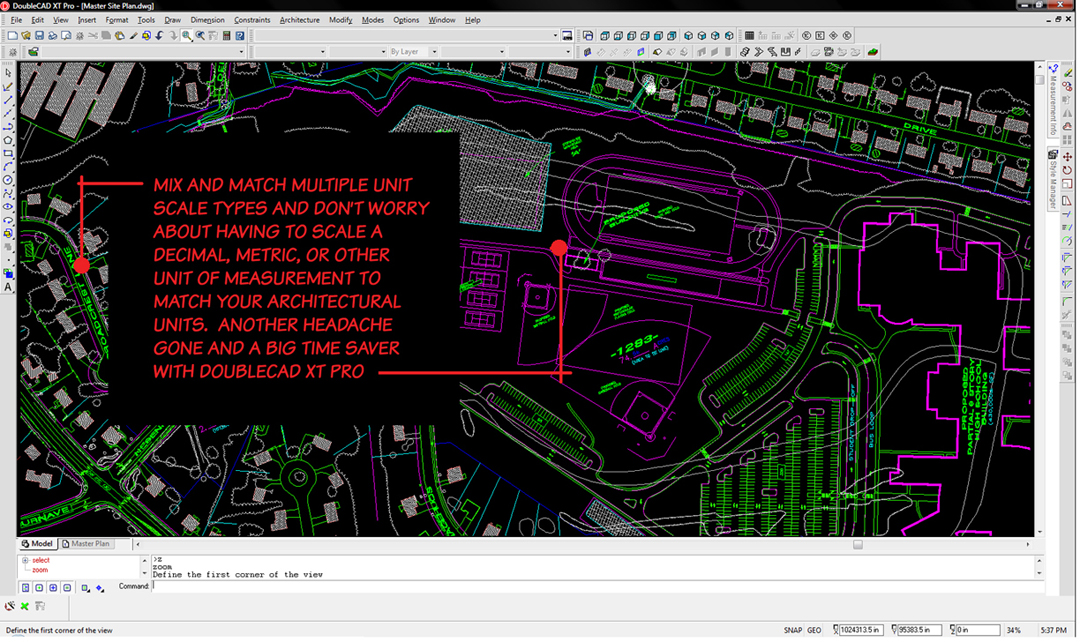1080x642 pixels.
Task: Launch the Calculator from the top toolbar
Action: [x=226, y=36]
